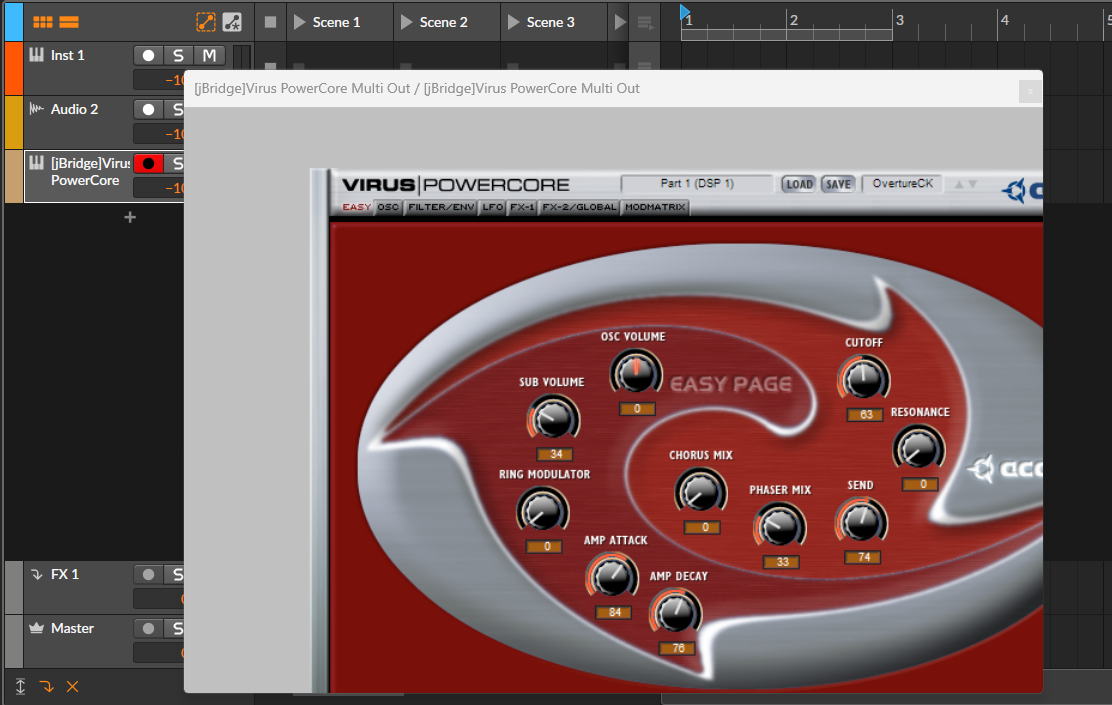Mute the Inst 1 track
The height and width of the screenshot is (705, 1112).
209,55
